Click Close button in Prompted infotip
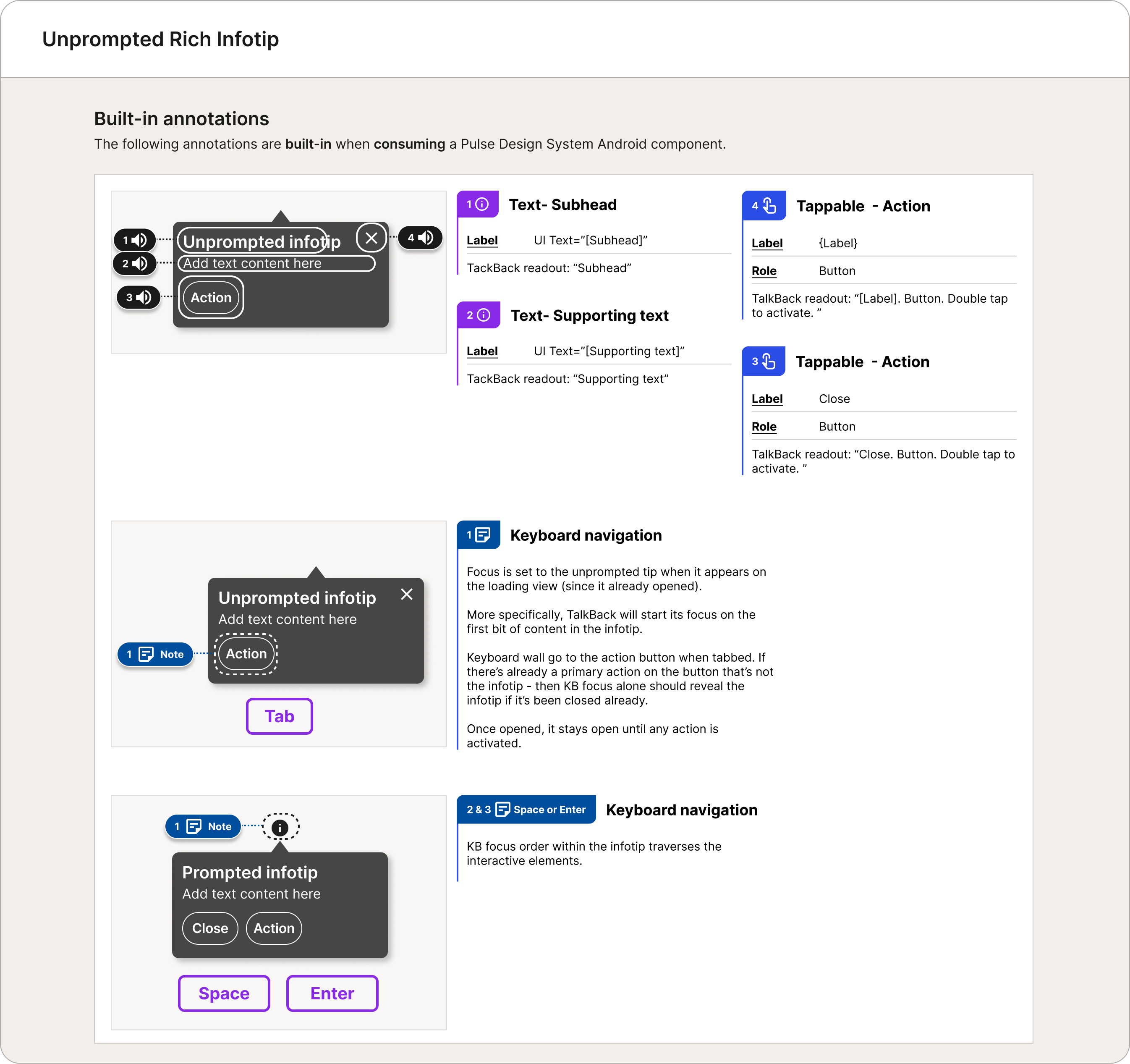 210,928
